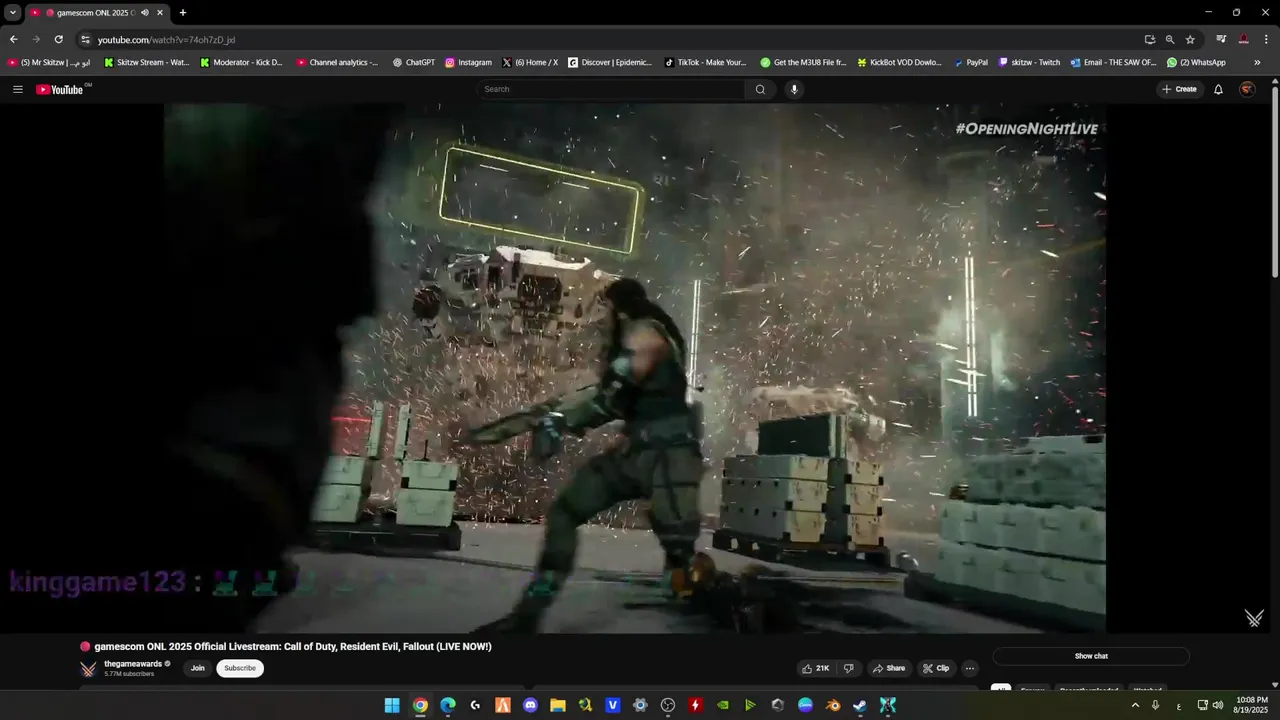
Task: Open Chrome three-dot menu
Action: click(1266, 39)
